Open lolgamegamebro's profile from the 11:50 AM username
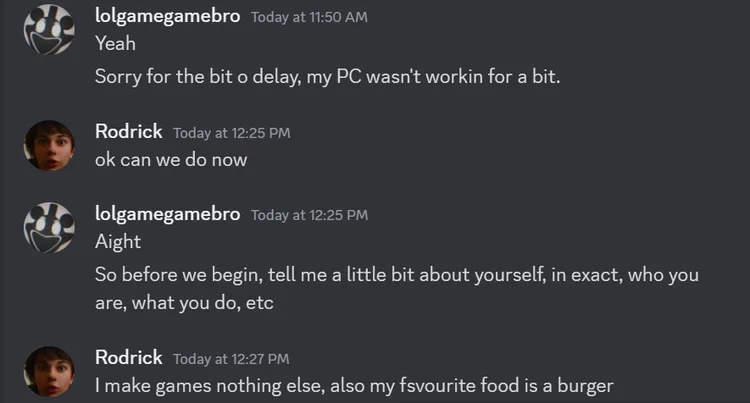This screenshot has height=403, width=750. pos(167,16)
